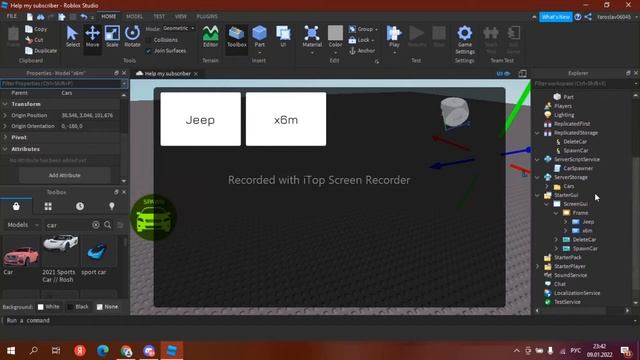Open the Toolbox Creations tab

tap(112, 207)
